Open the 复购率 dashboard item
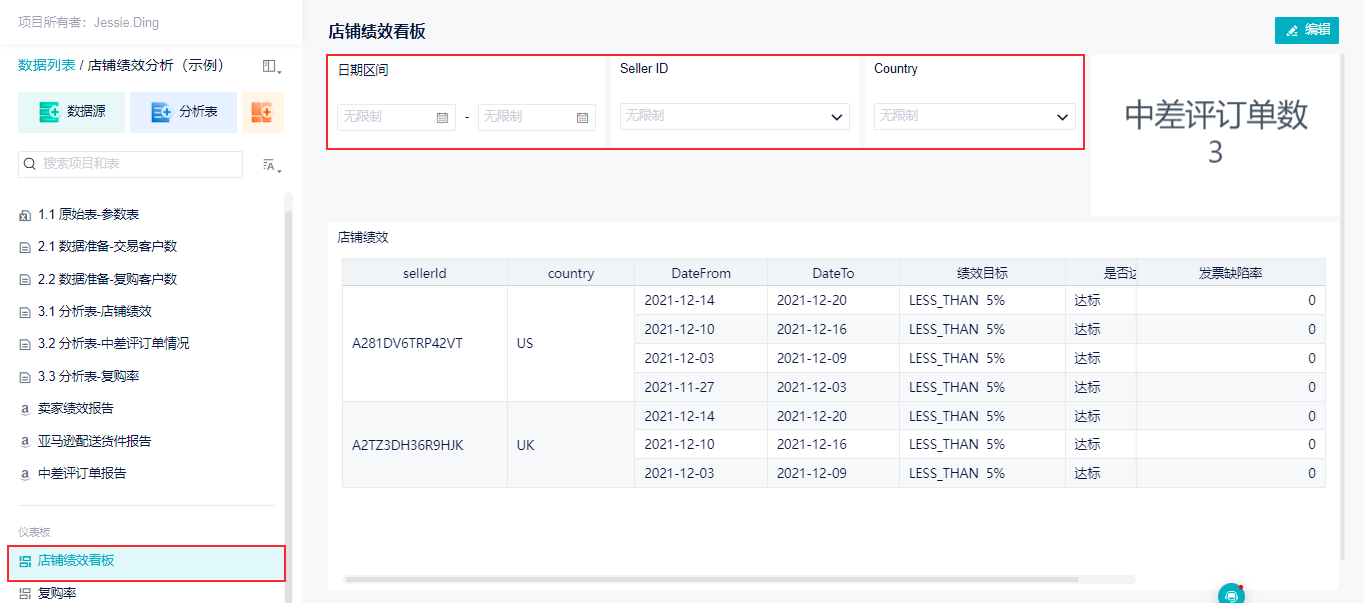This screenshot has height=603, width=1364. tap(57, 594)
